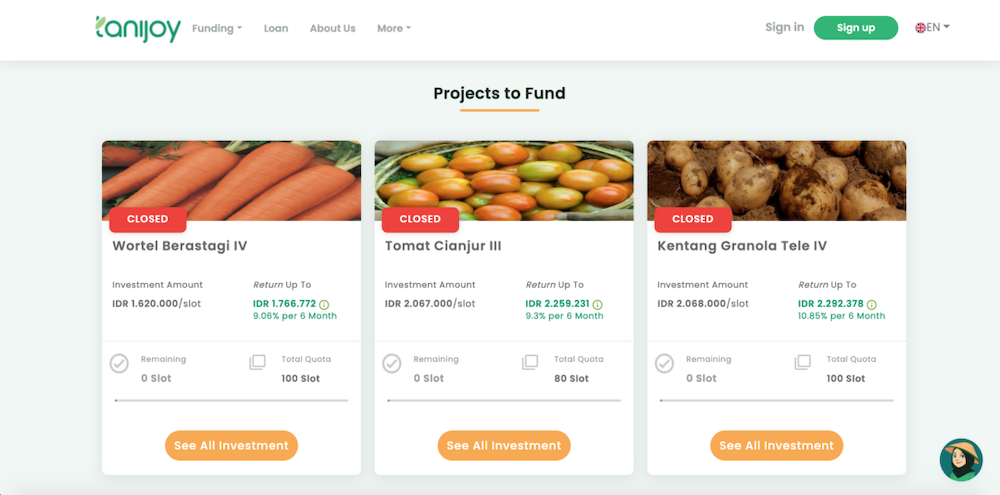Click Total Quota icon on Wortel Berastagi card
This screenshot has height=495, width=1000.
point(258,363)
